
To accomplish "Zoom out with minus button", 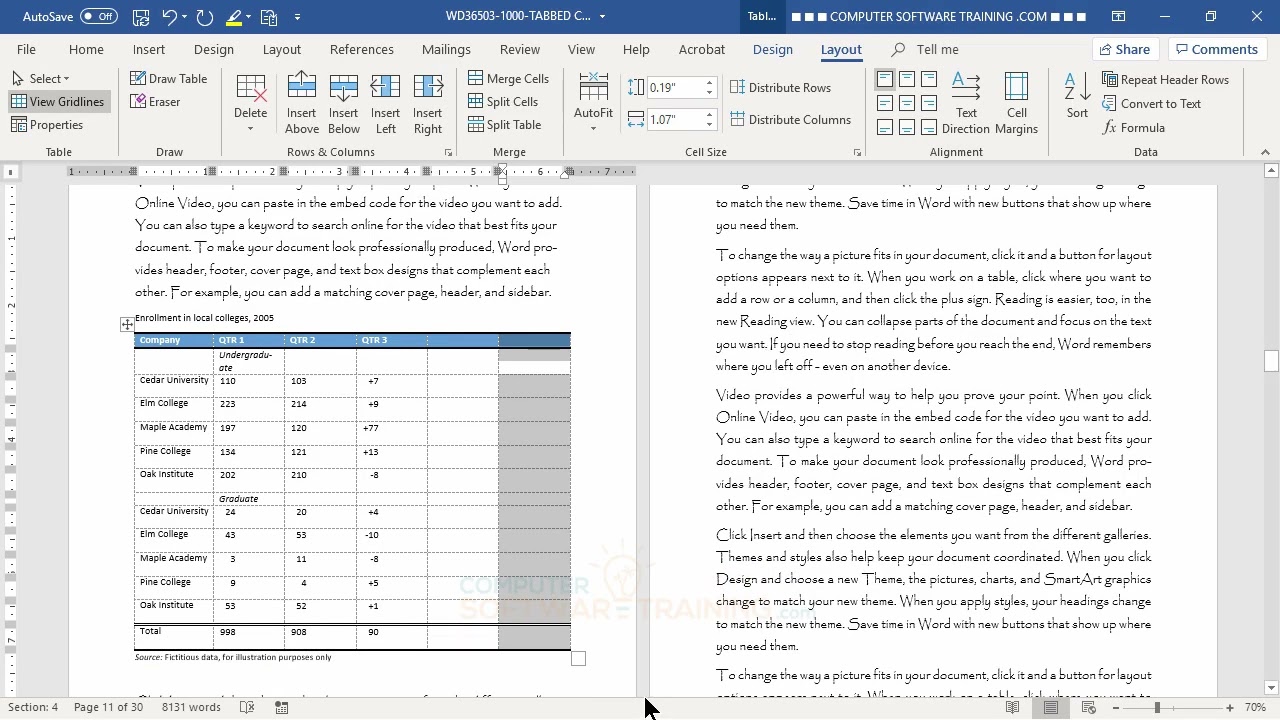I will [1115, 708].
